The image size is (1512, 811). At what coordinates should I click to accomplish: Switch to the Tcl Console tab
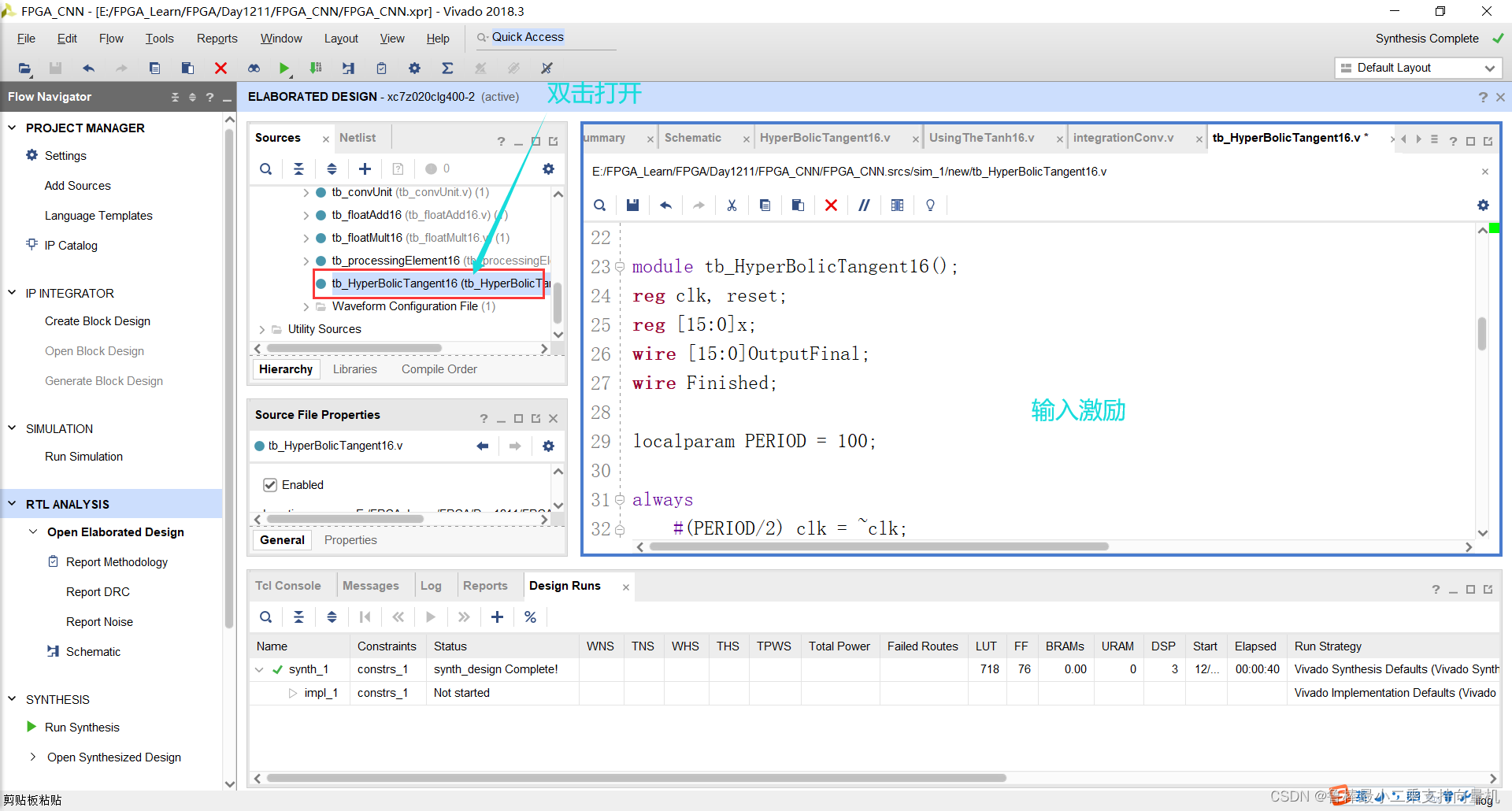click(x=287, y=586)
